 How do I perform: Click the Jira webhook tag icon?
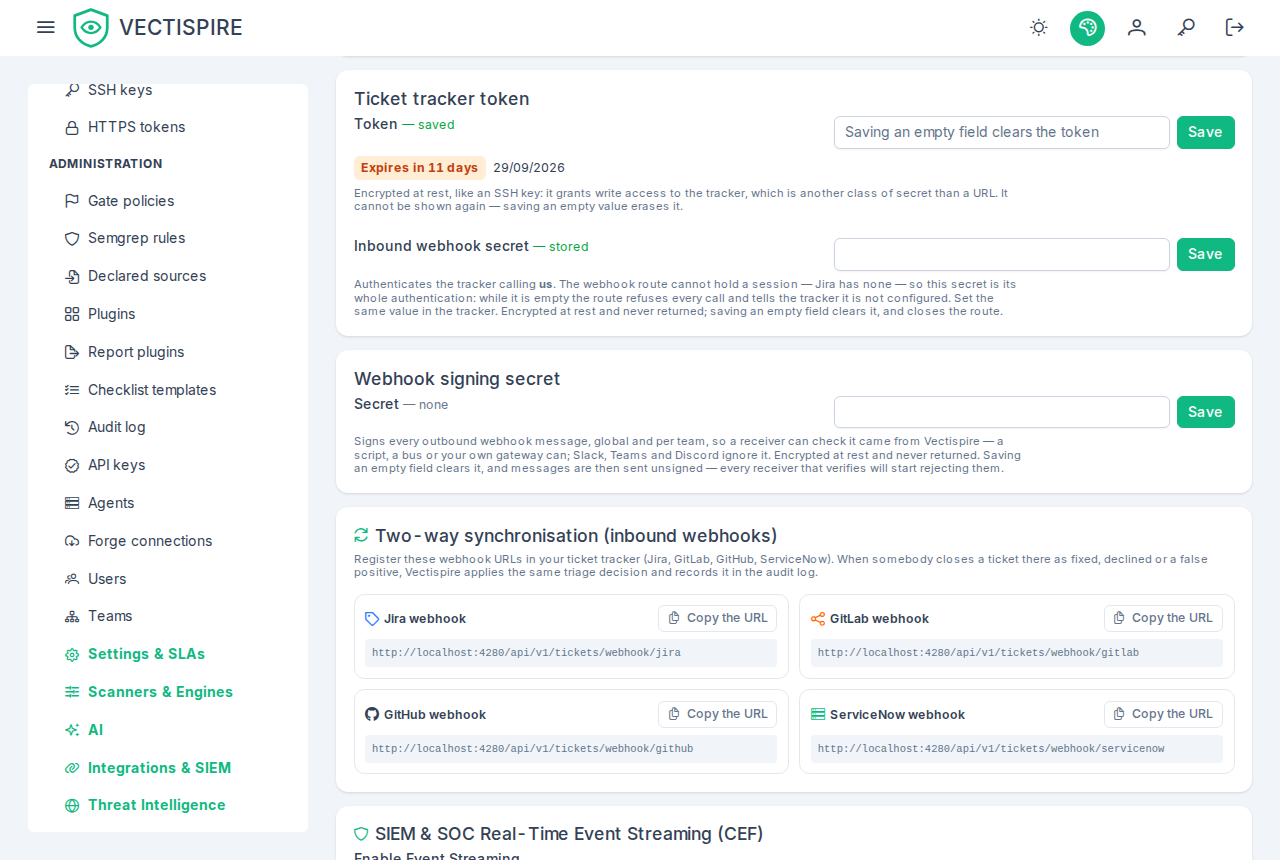point(372,619)
